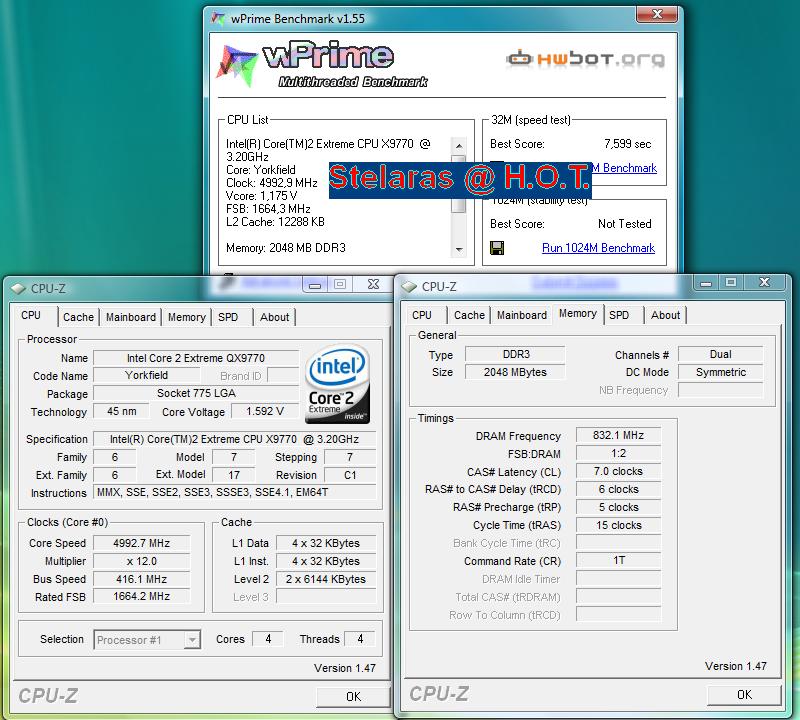Click the 32M best score '7,599 sec'
This screenshot has width=800, height=720.
(x=628, y=144)
